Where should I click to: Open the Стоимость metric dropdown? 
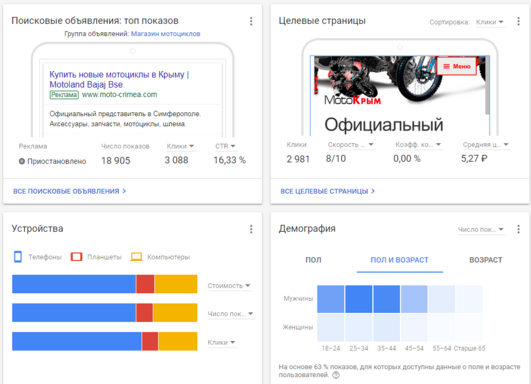point(229,286)
